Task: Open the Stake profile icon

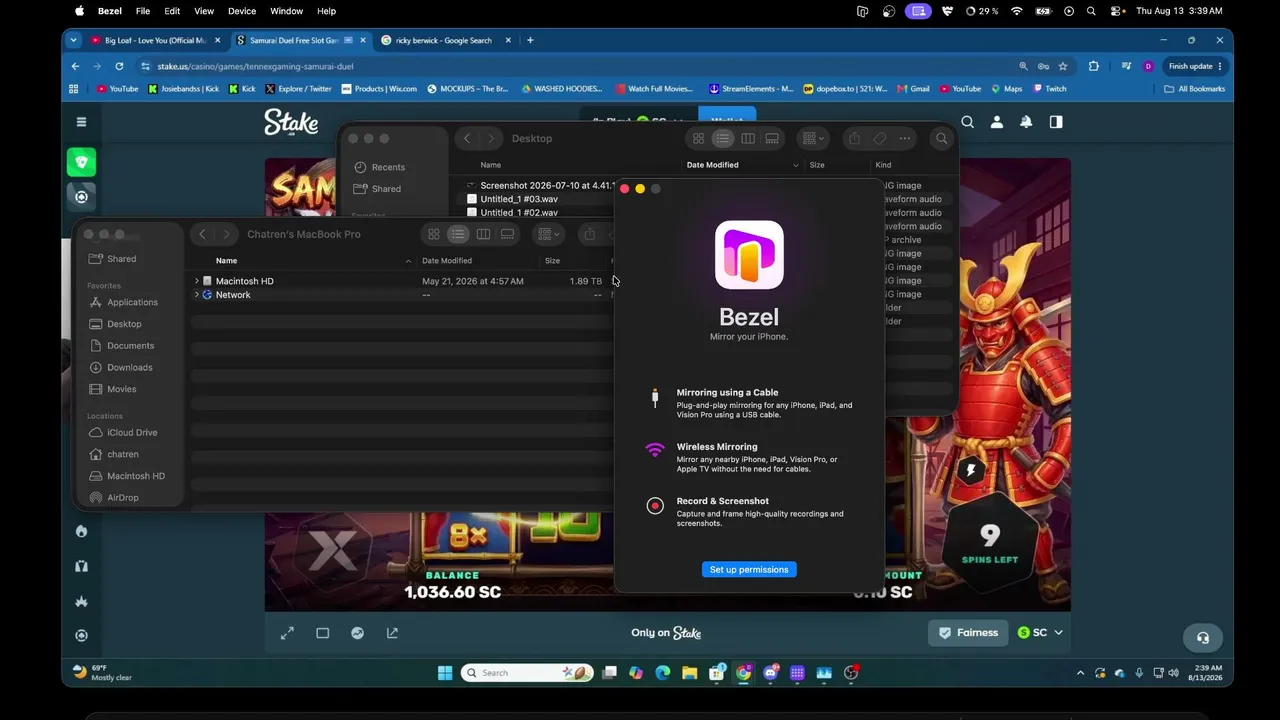Action: (996, 122)
